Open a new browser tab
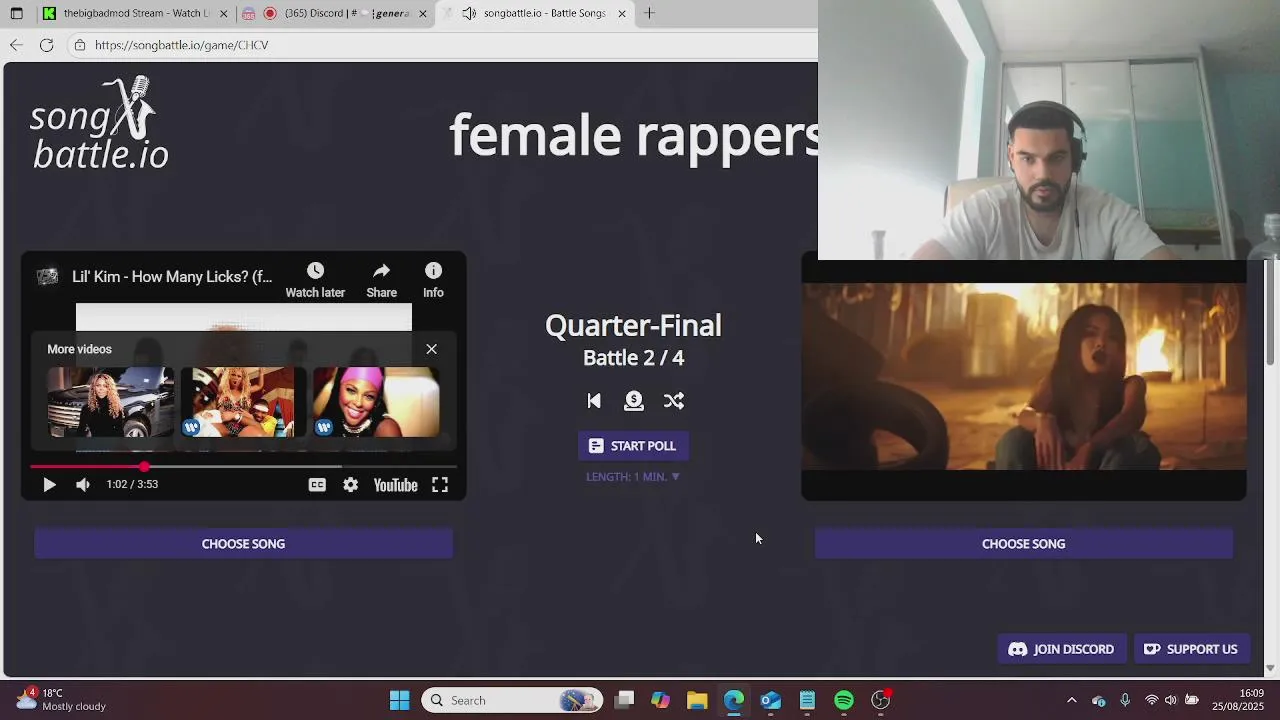Viewport: 1280px width, 720px height. point(649,13)
